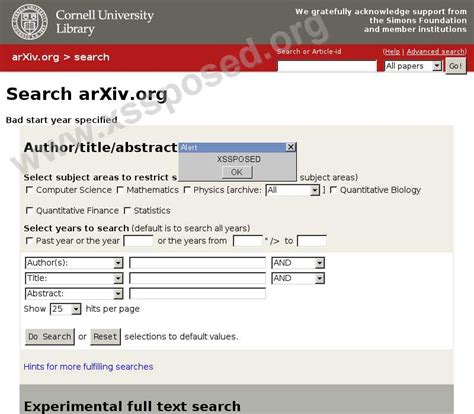Viewport: 474px width, 414px height.
Task: Focus the Search or Article-id field
Action: click(x=327, y=66)
